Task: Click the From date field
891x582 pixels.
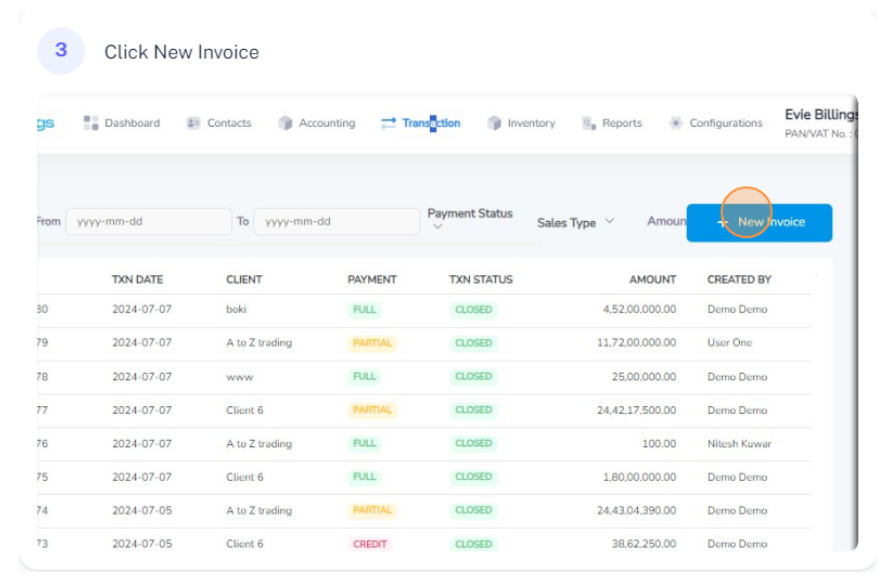Action: point(149,222)
